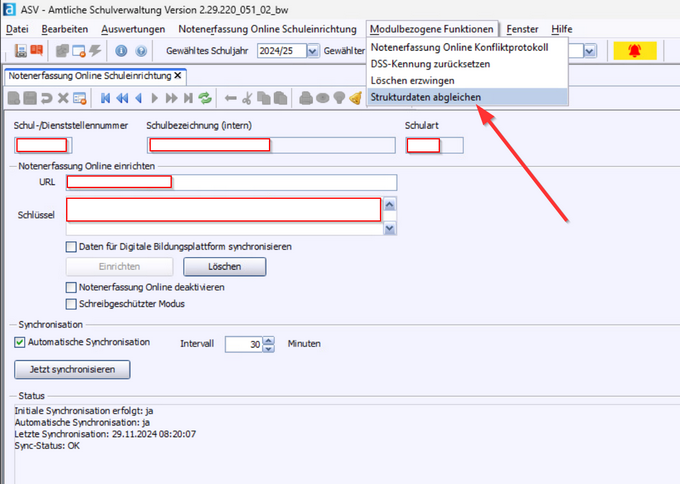Click the printer icon in toolbar
This screenshot has width=680, height=484.
pyautogui.click(x=308, y=98)
